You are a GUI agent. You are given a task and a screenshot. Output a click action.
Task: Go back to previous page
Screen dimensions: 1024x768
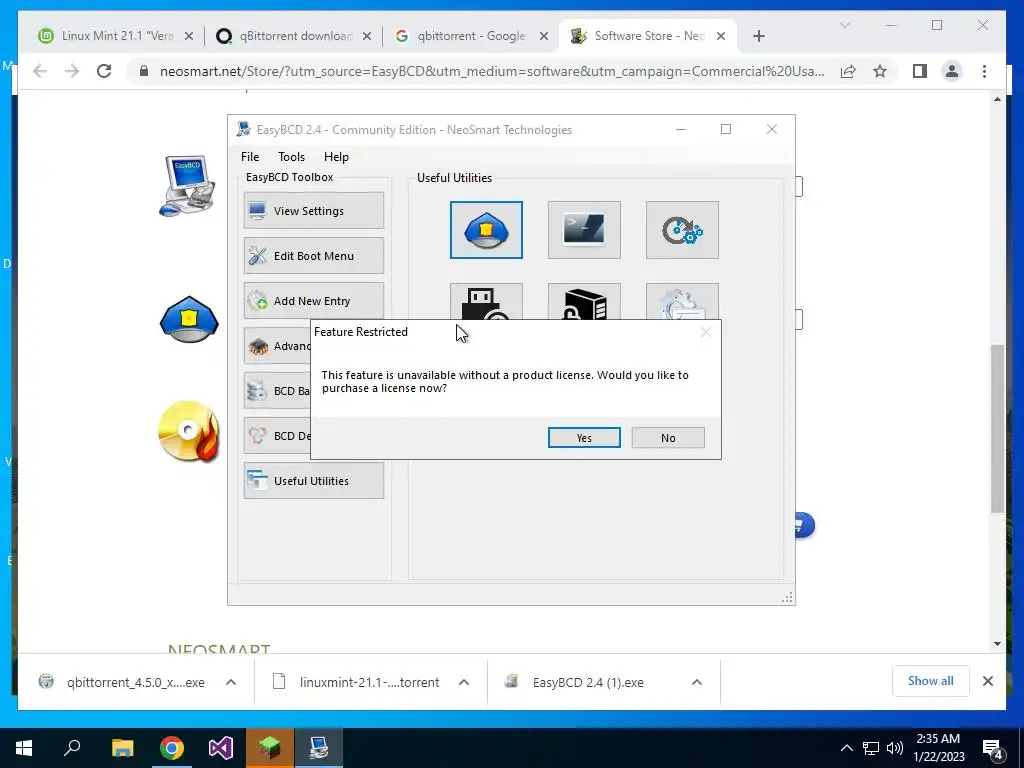40,71
